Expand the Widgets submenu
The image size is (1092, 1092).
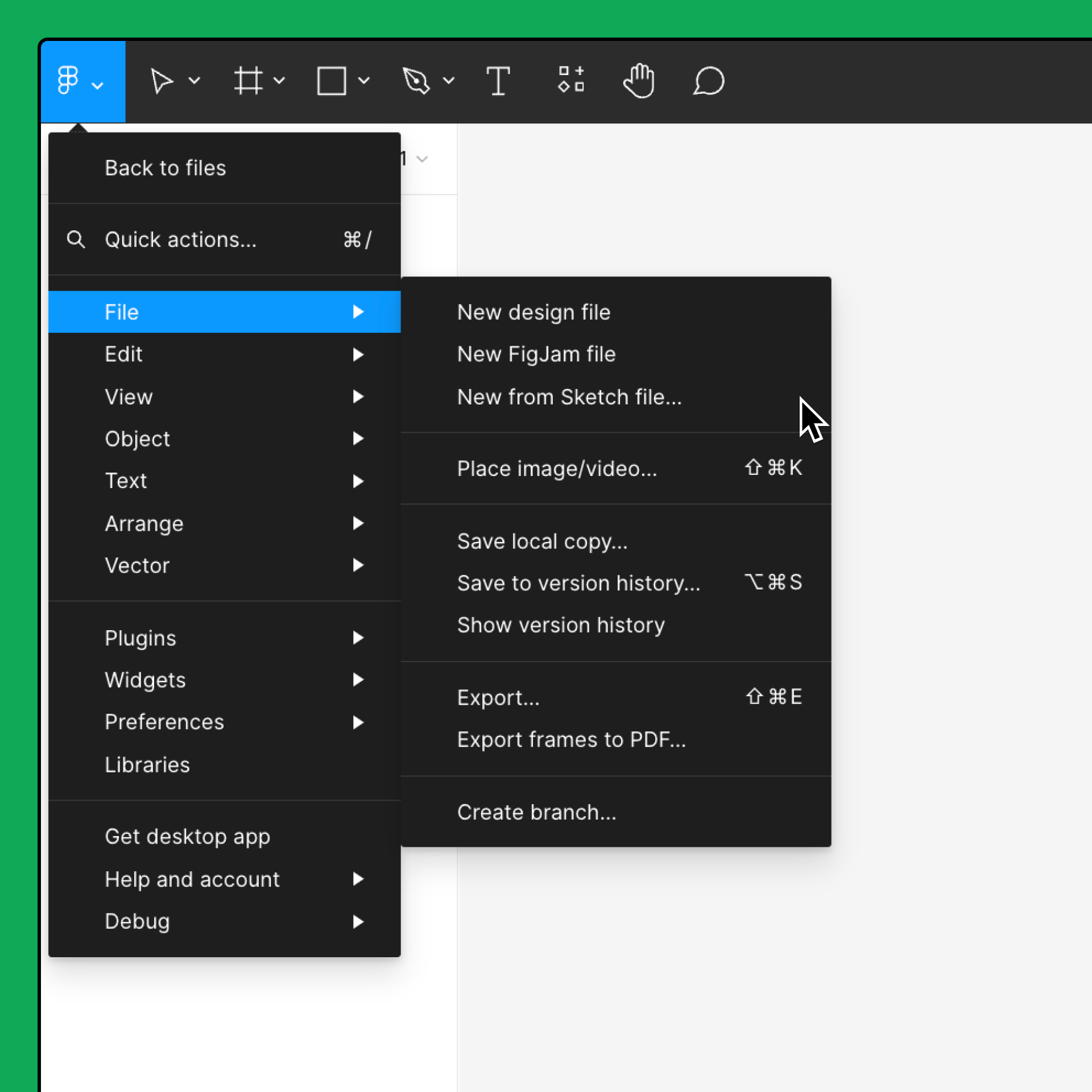click(x=225, y=680)
